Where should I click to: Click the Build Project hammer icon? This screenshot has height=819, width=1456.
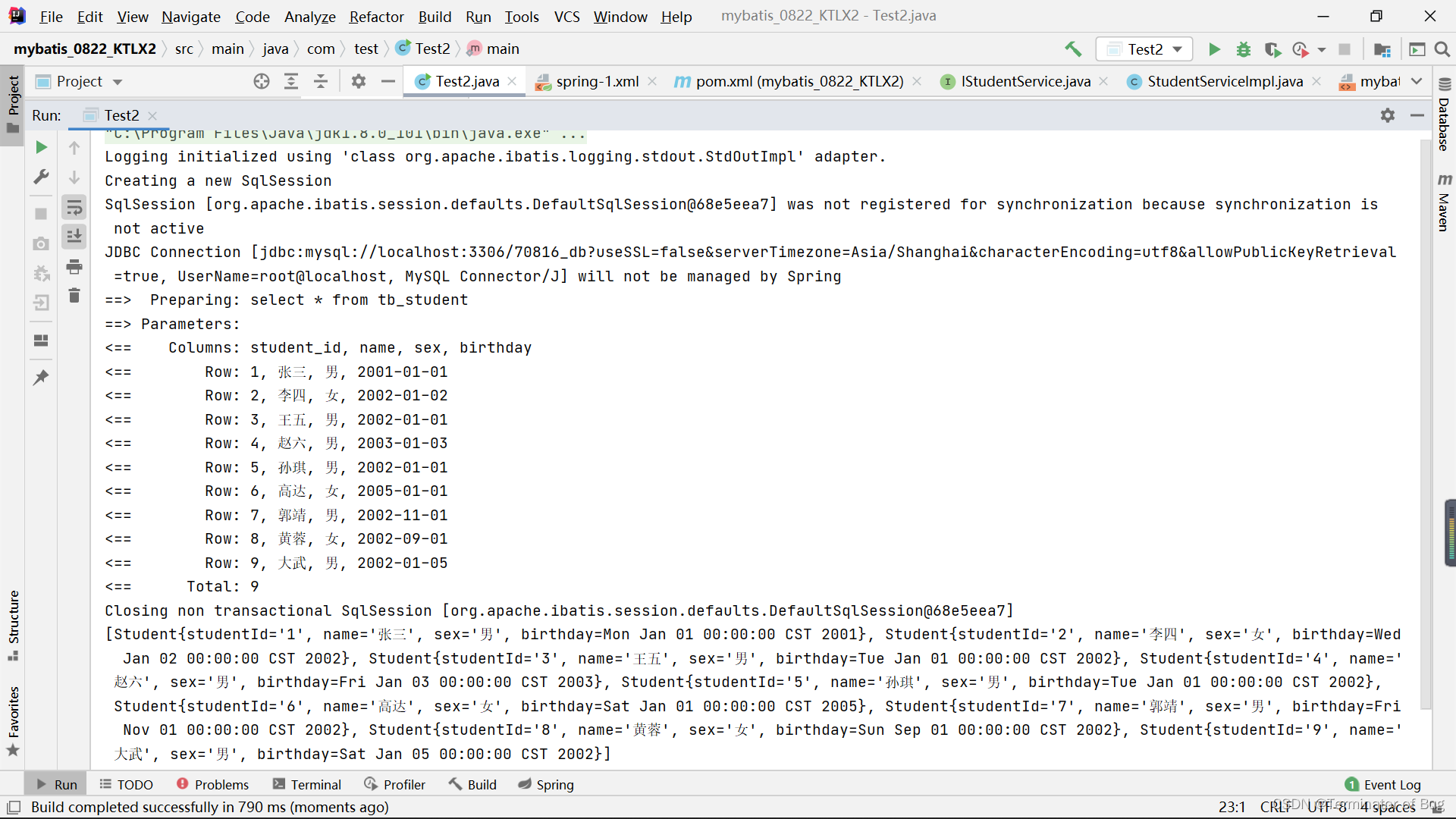click(x=1073, y=49)
